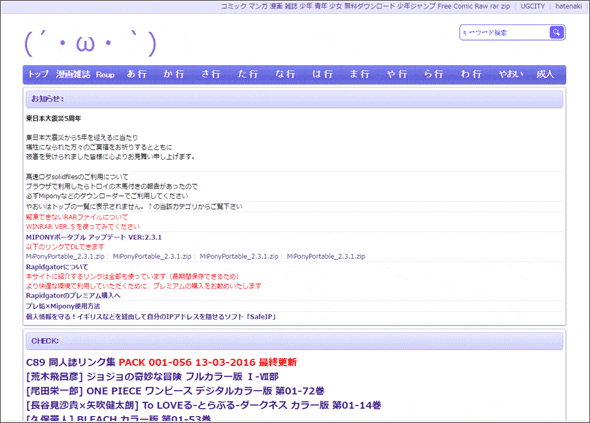Viewport: 590px width, 423px height.
Task: Click 解凍できないRARファイルについて red link
Action: point(77,217)
